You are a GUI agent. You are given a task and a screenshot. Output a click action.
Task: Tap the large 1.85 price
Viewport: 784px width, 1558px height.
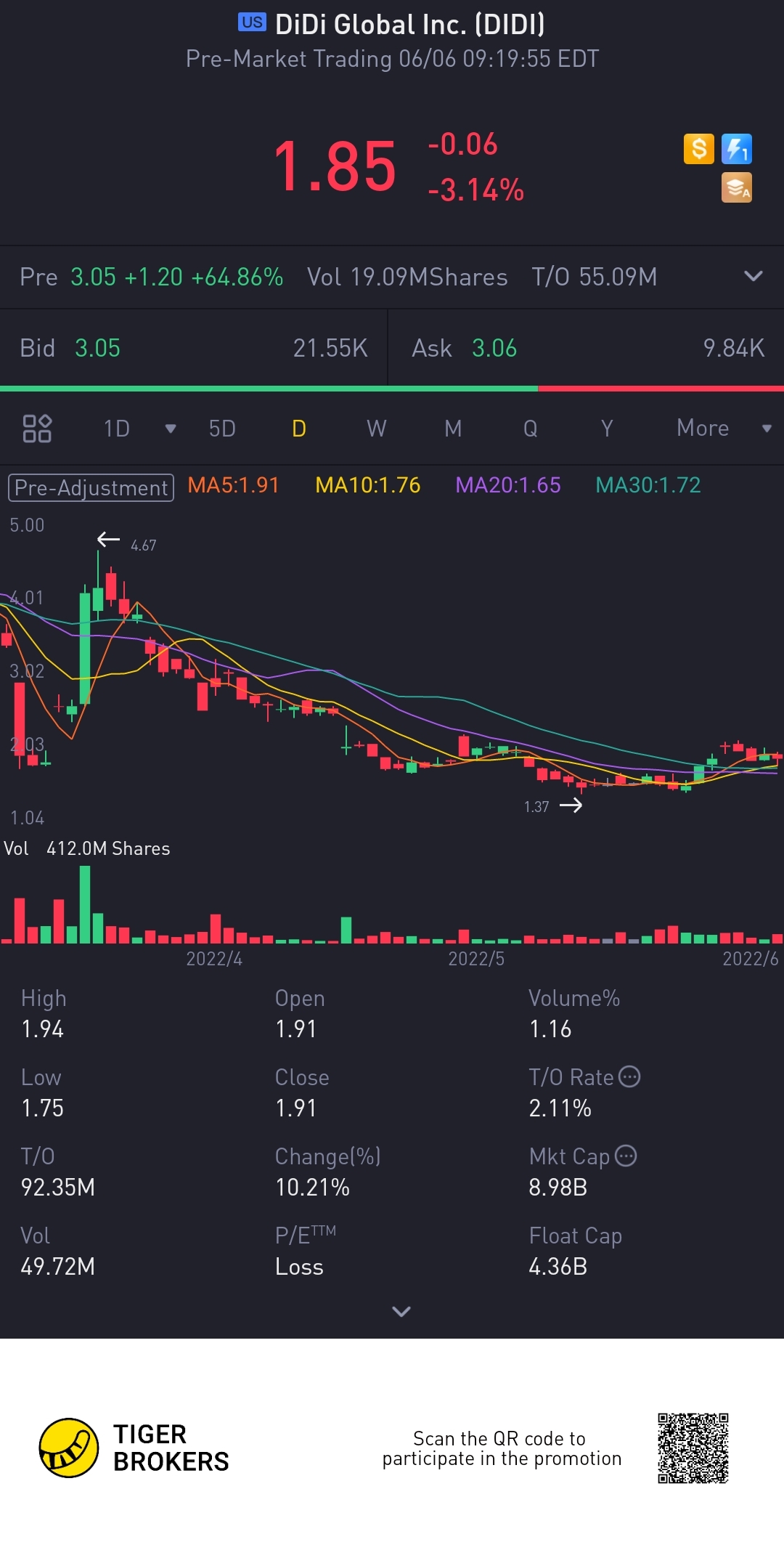coord(335,167)
